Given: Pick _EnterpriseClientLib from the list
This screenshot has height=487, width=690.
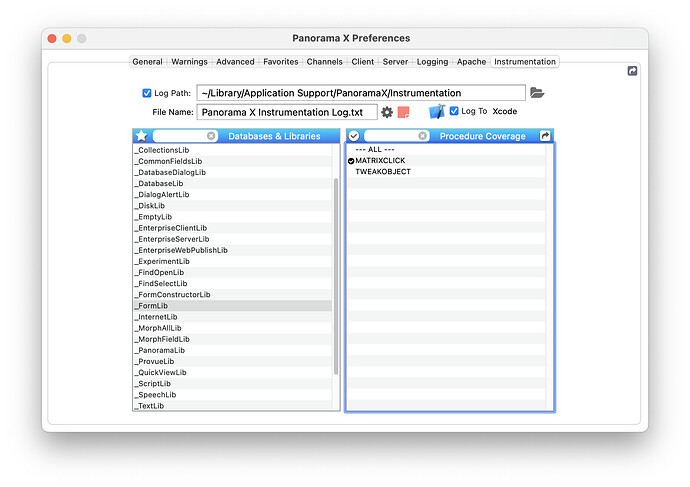Looking at the screenshot, I should (x=233, y=228).
